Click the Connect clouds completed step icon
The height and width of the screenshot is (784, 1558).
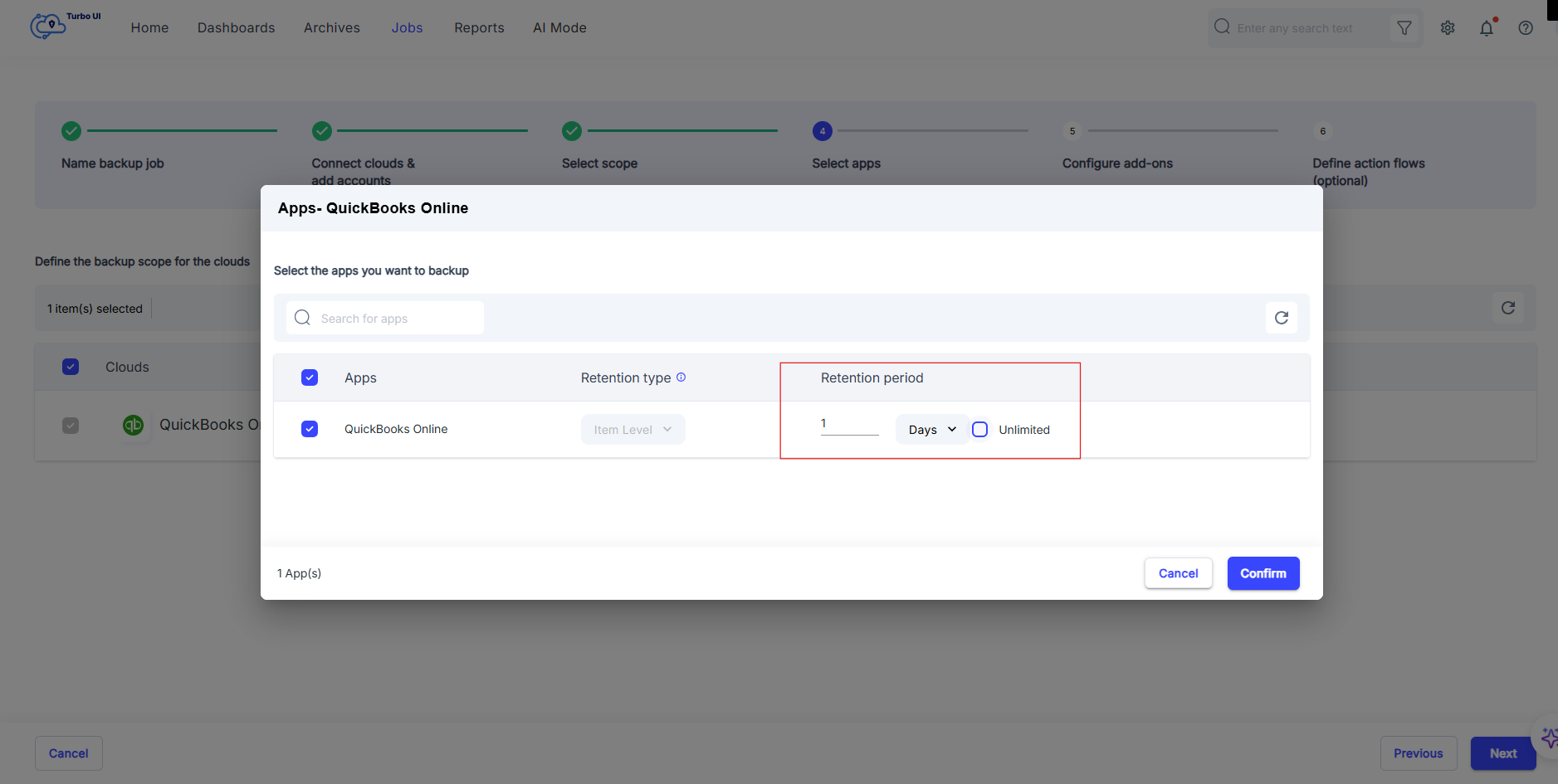[322, 131]
